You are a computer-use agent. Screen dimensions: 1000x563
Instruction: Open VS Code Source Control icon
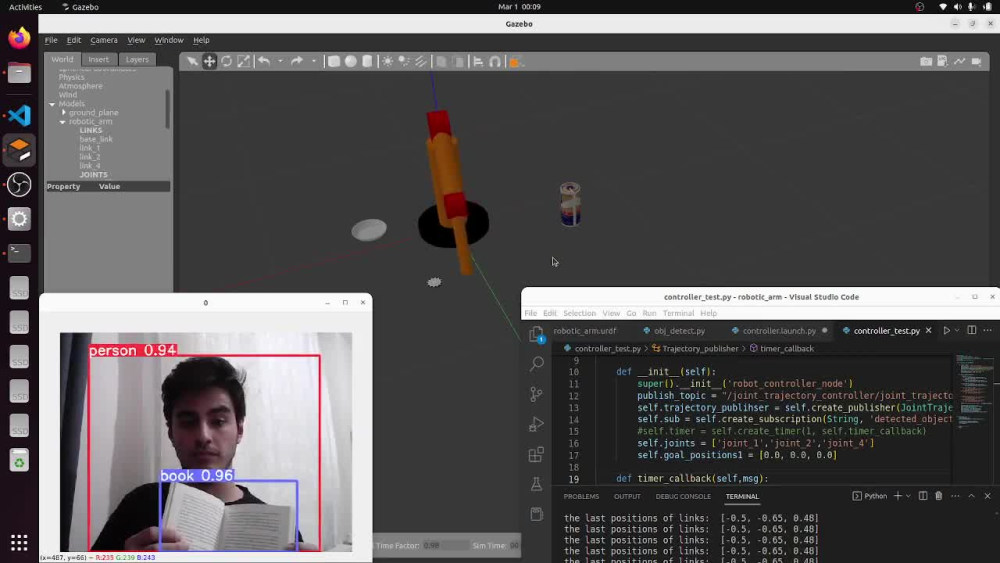coord(536,394)
